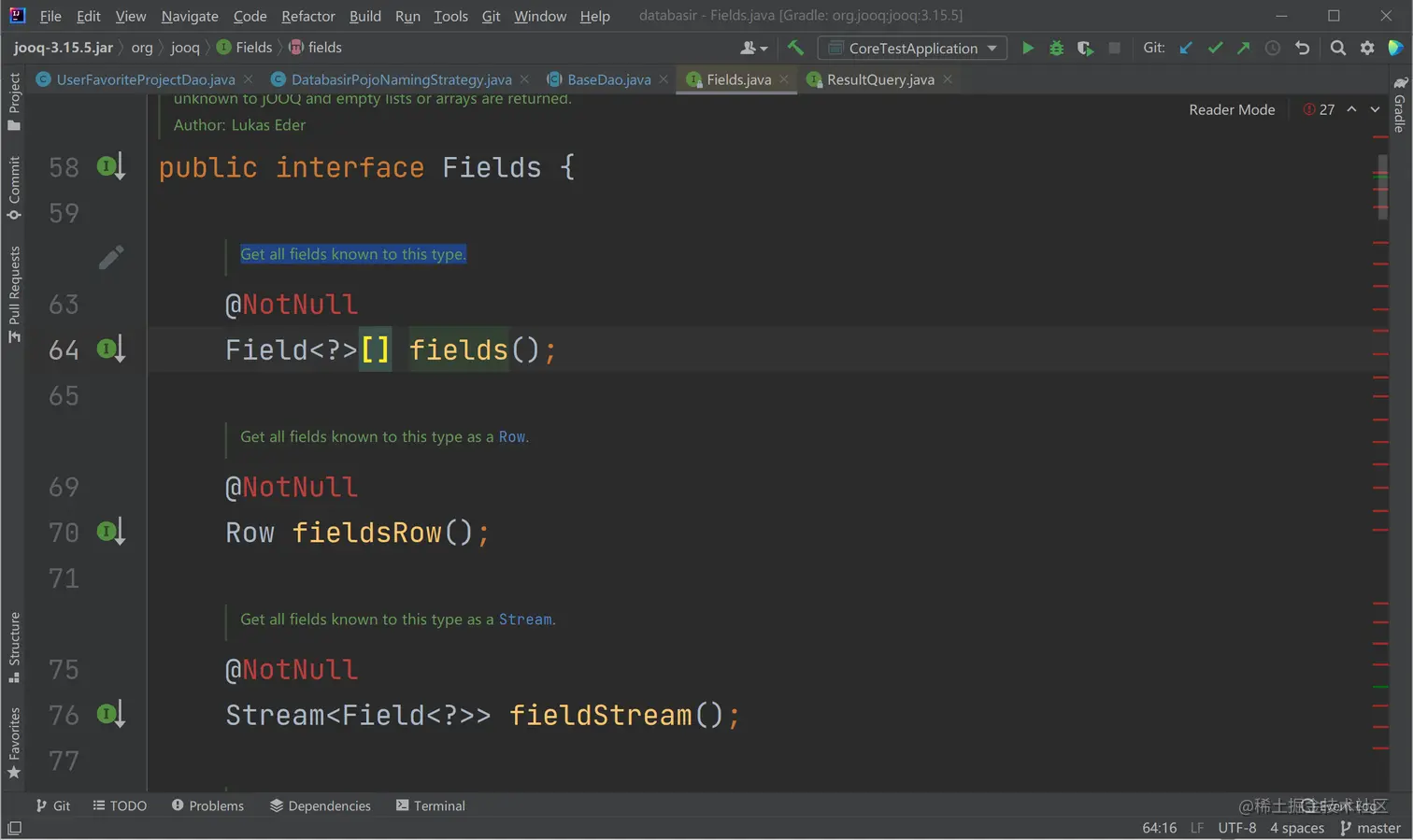Click the Fields breadcrumb in navigation bar
The width and height of the screenshot is (1413, 840).
(x=245, y=48)
